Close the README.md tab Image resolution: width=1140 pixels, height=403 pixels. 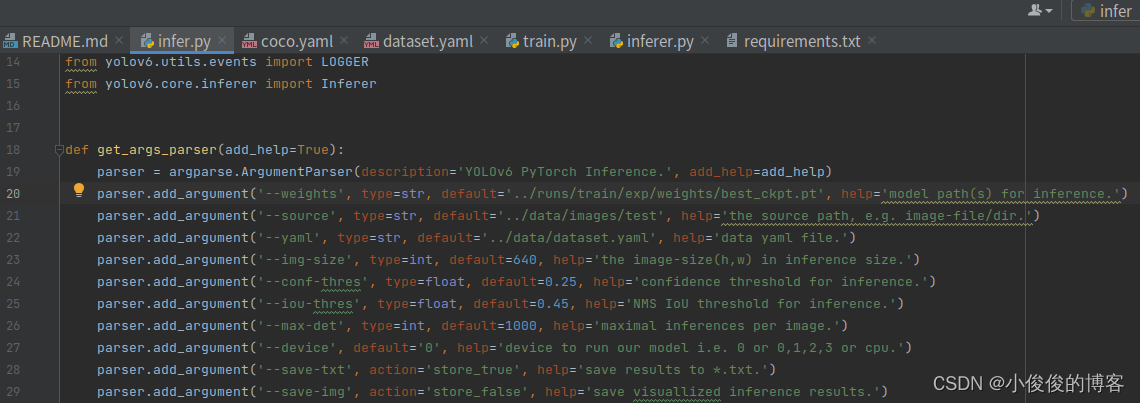[120, 41]
